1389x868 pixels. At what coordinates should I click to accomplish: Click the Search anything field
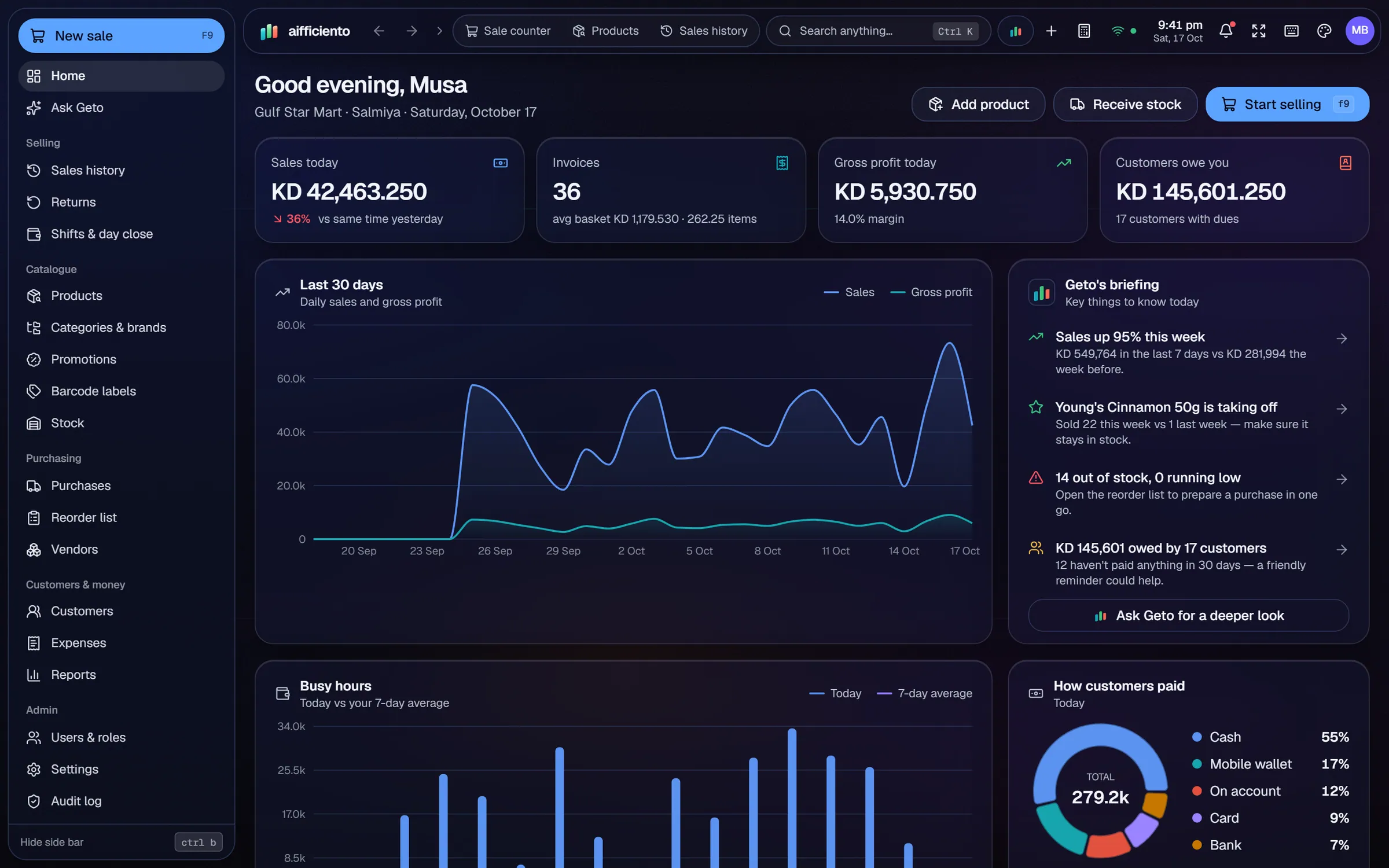879,31
